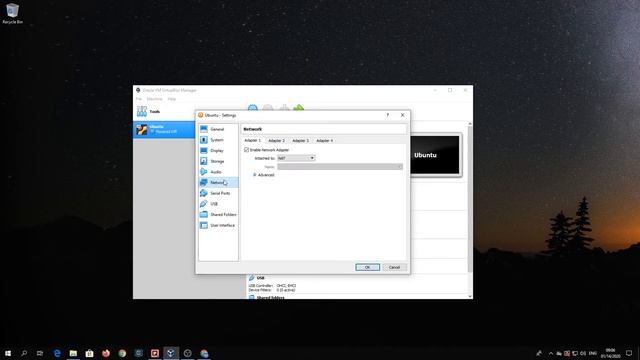Image resolution: width=640 pixels, height=360 pixels.
Task: Switch to Adapter 4 tab
Action: (324, 140)
